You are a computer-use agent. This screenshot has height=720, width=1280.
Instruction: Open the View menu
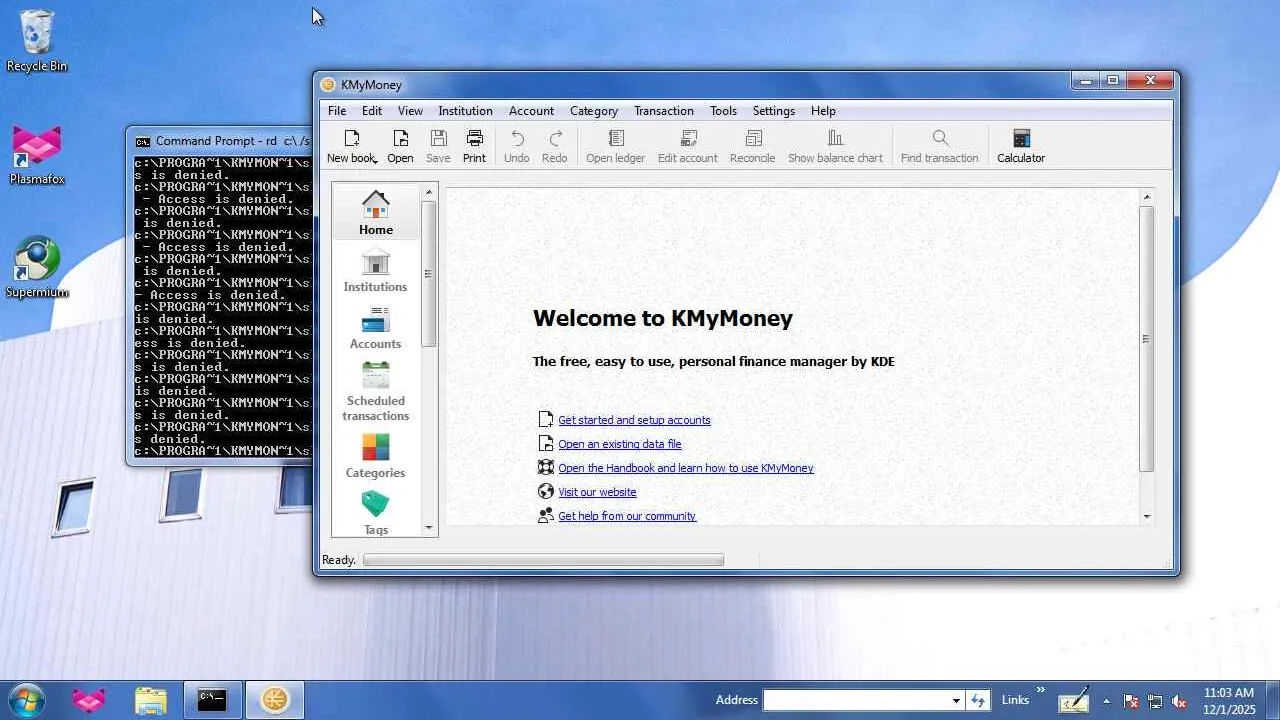tap(410, 111)
